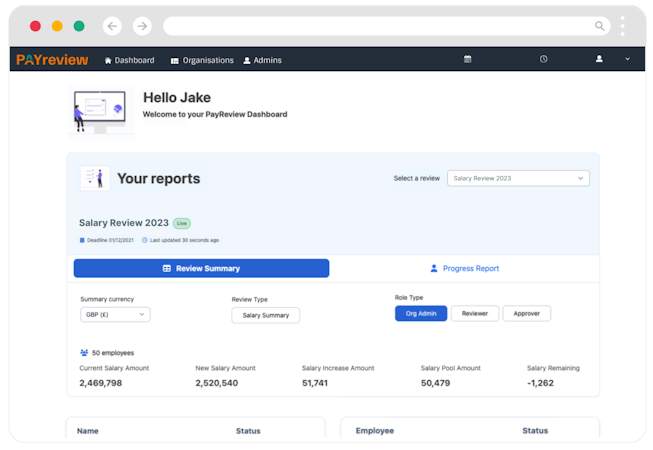This screenshot has height=450, width=653.
Task: Click the dashboard welcome illustration
Action: (101, 111)
